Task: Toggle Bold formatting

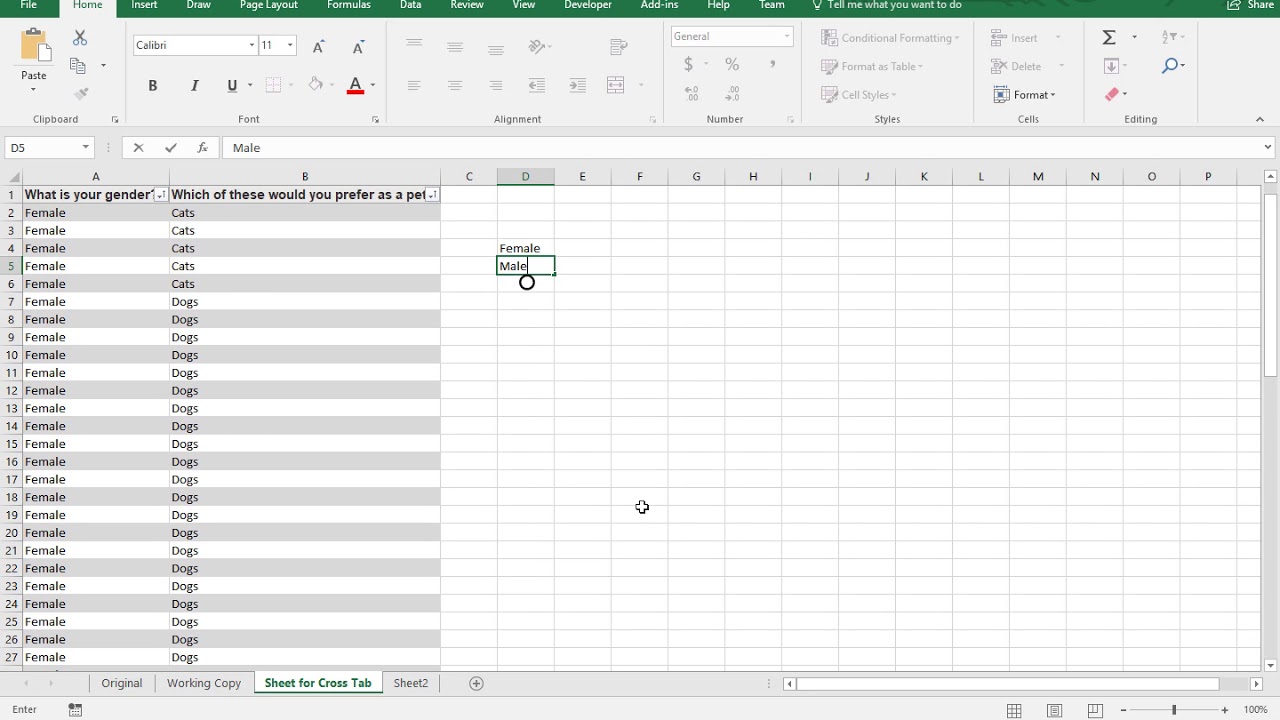Action: coord(153,86)
